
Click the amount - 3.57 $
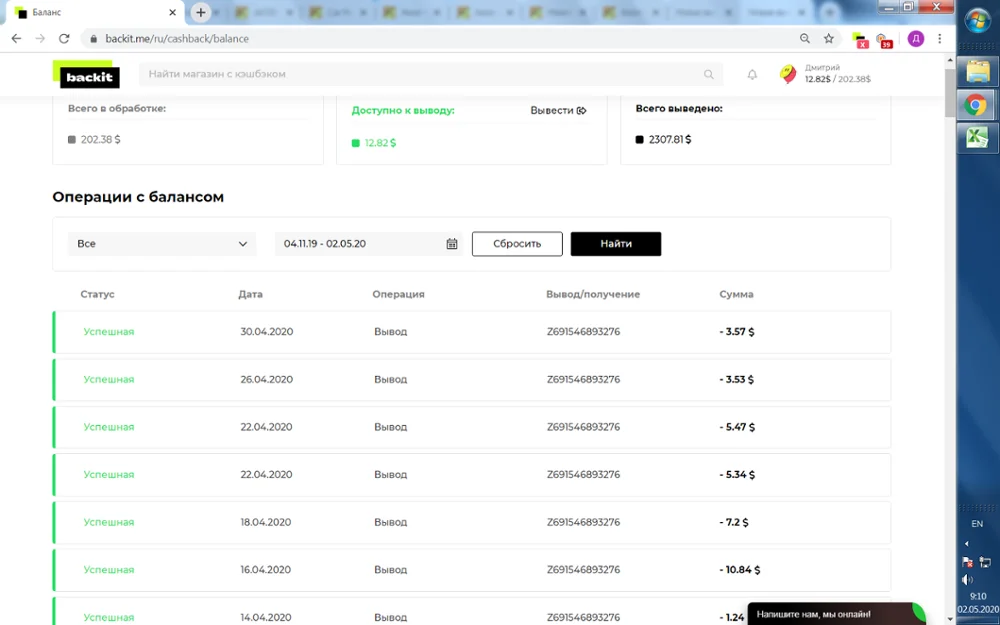(737, 332)
